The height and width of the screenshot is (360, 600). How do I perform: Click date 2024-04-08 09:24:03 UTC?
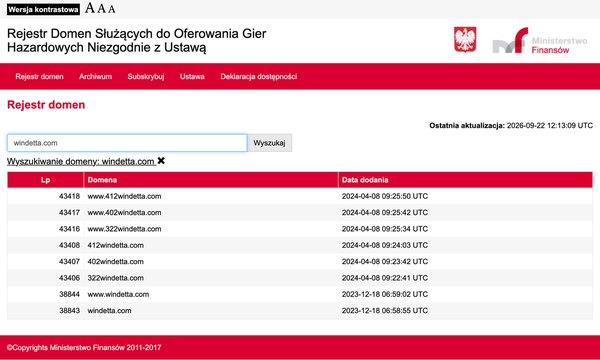(x=385, y=245)
